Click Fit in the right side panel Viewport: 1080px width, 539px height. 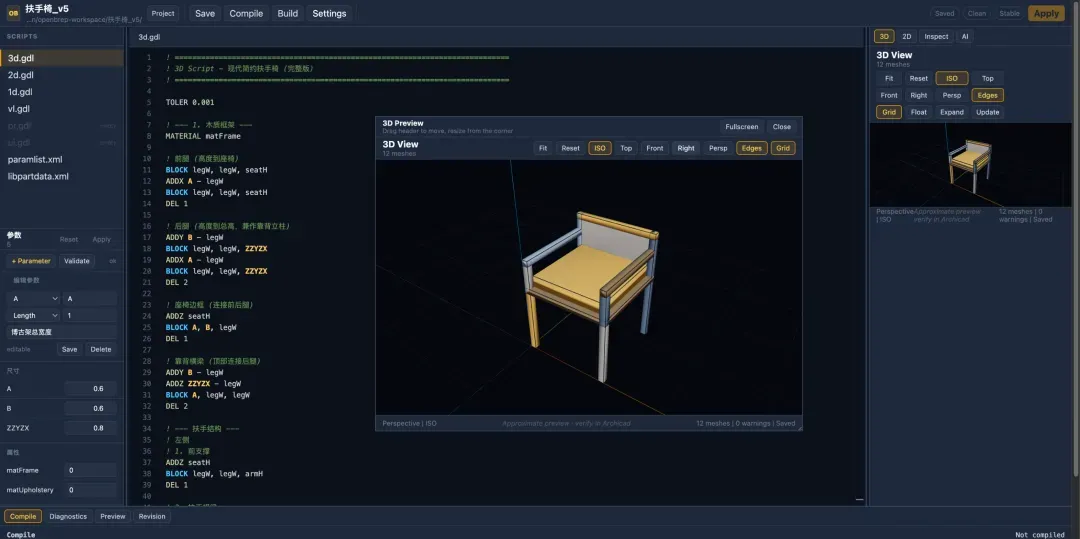tap(889, 78)
